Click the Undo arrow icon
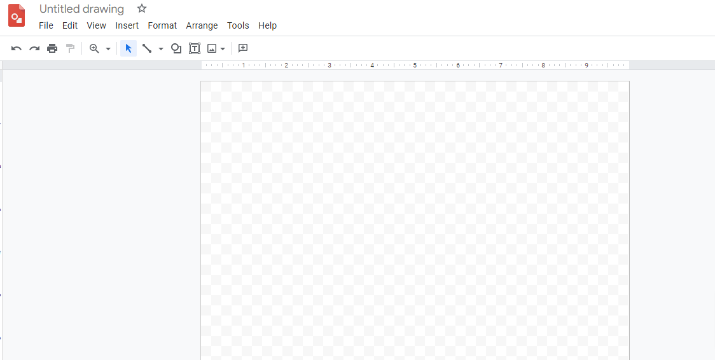The height and width of the screenshot is (360, 715). click(x=16, y=48)
